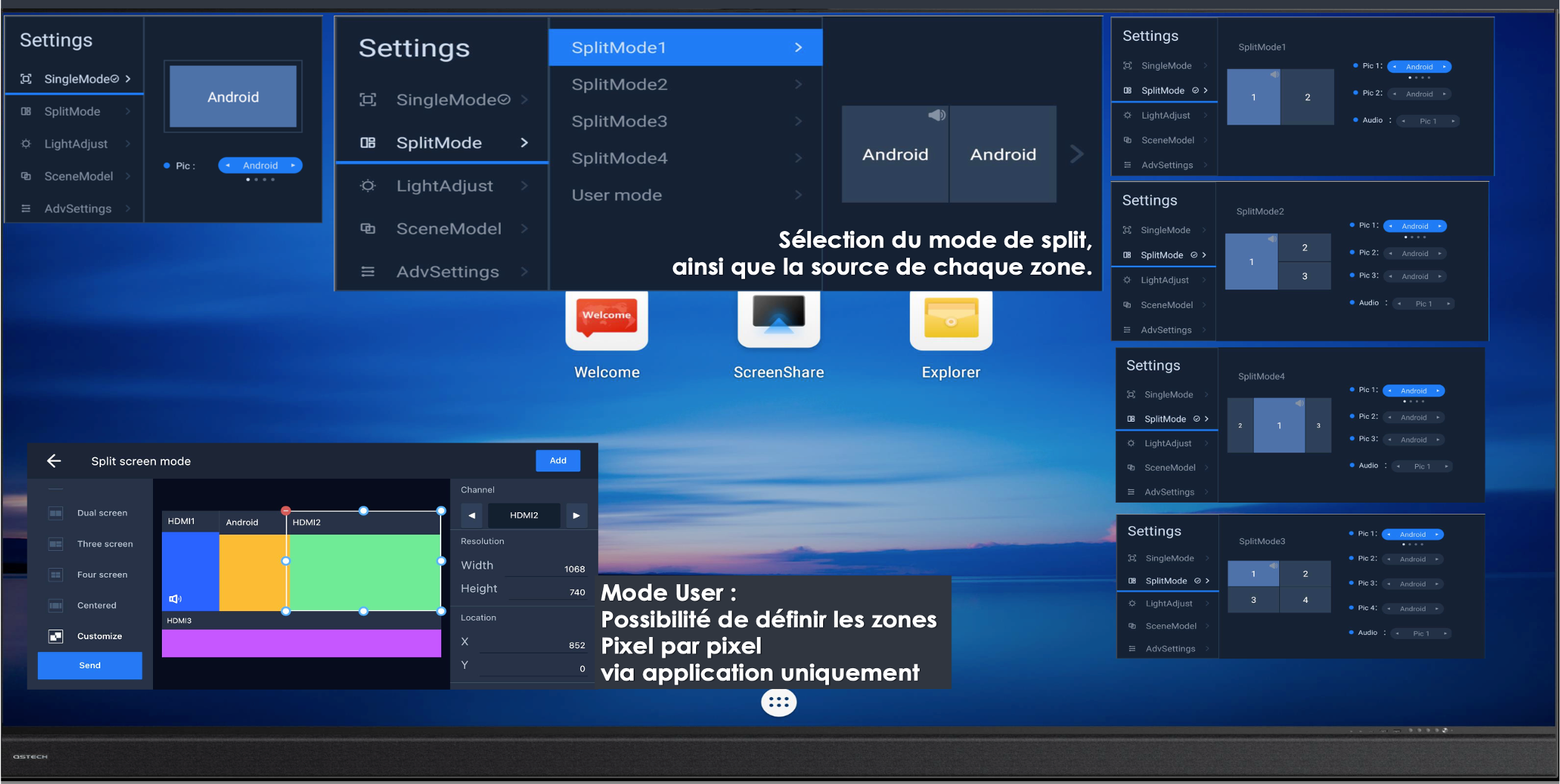Expand the highlighted SplitMode1 chevron

click(798, 48)
